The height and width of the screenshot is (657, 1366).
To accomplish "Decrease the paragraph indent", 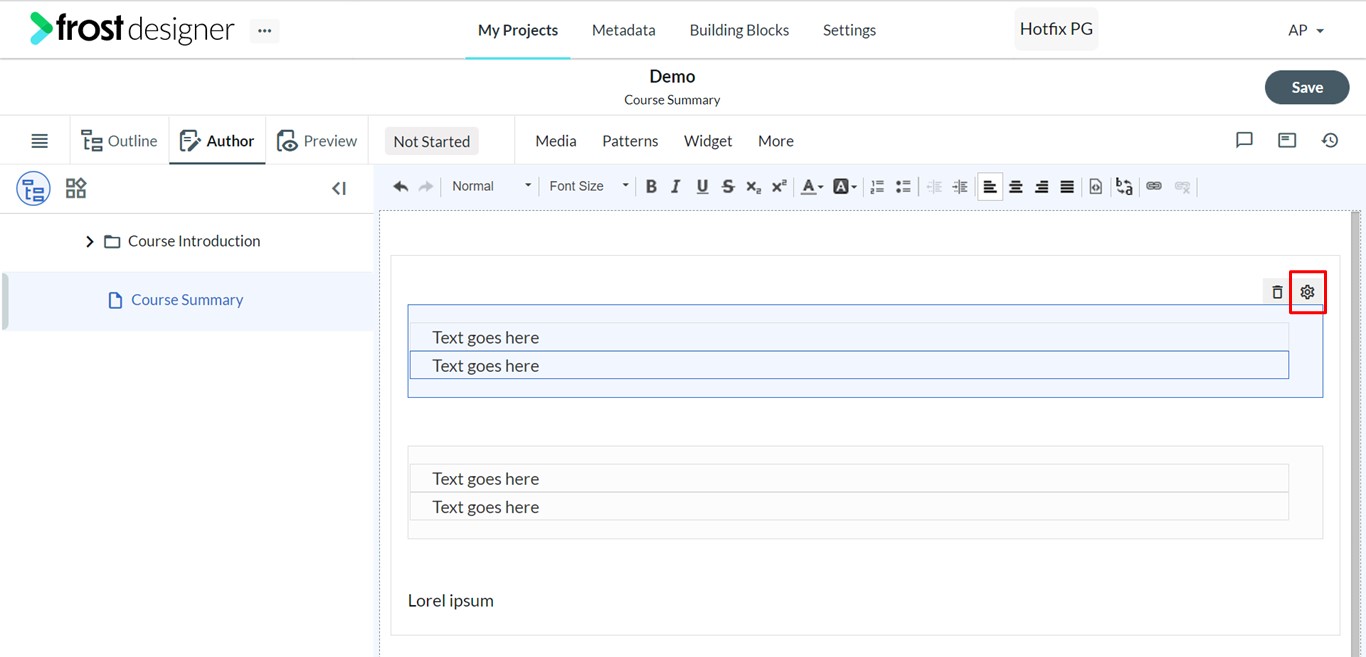I will coord(935,186).
